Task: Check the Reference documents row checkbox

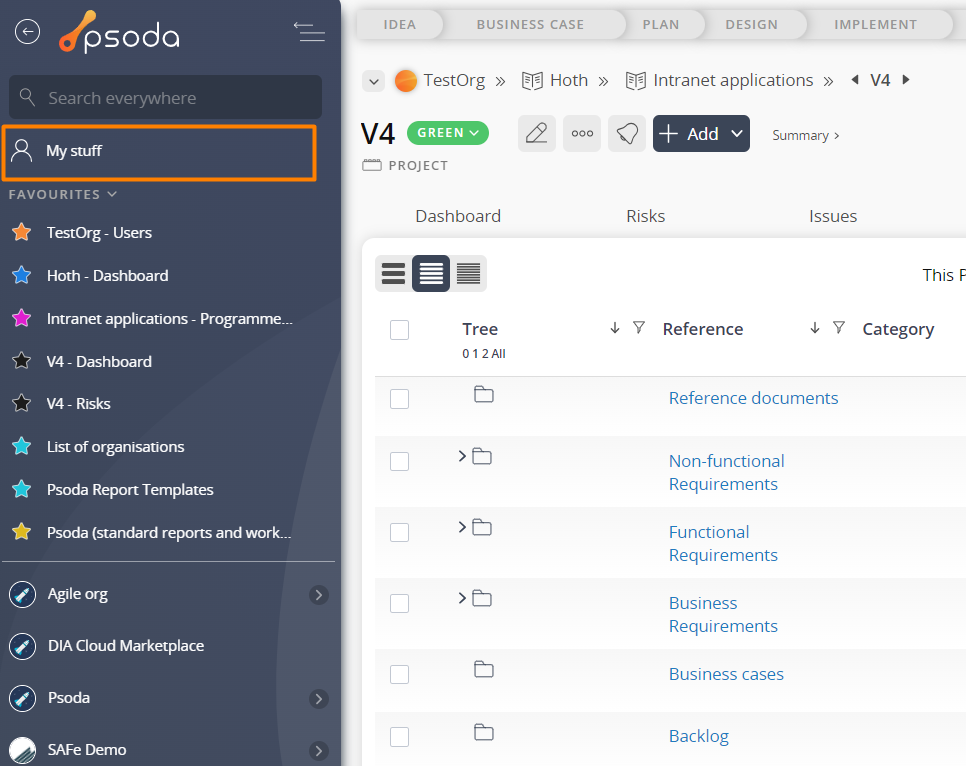Action: 399,399
